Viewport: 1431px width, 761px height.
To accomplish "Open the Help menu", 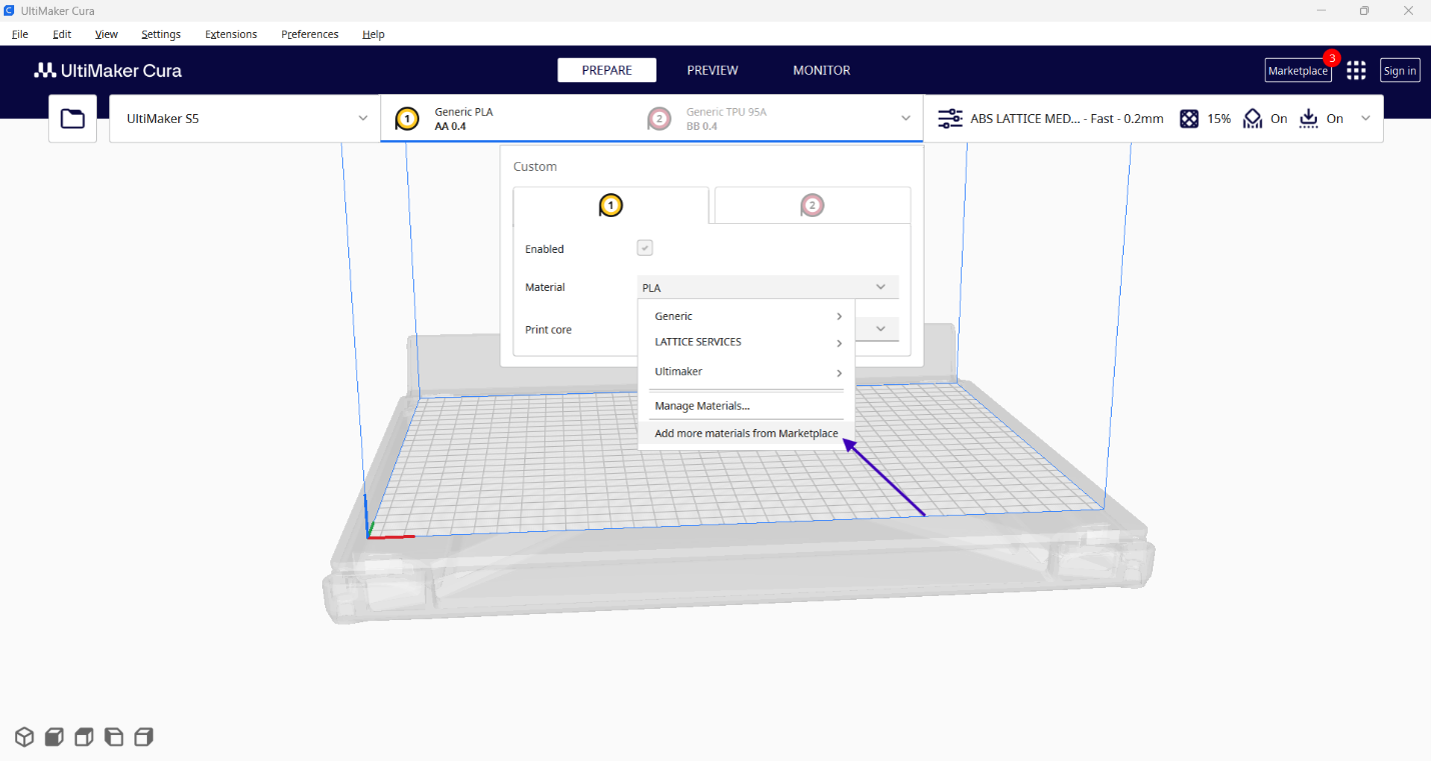I will point(373,34).
